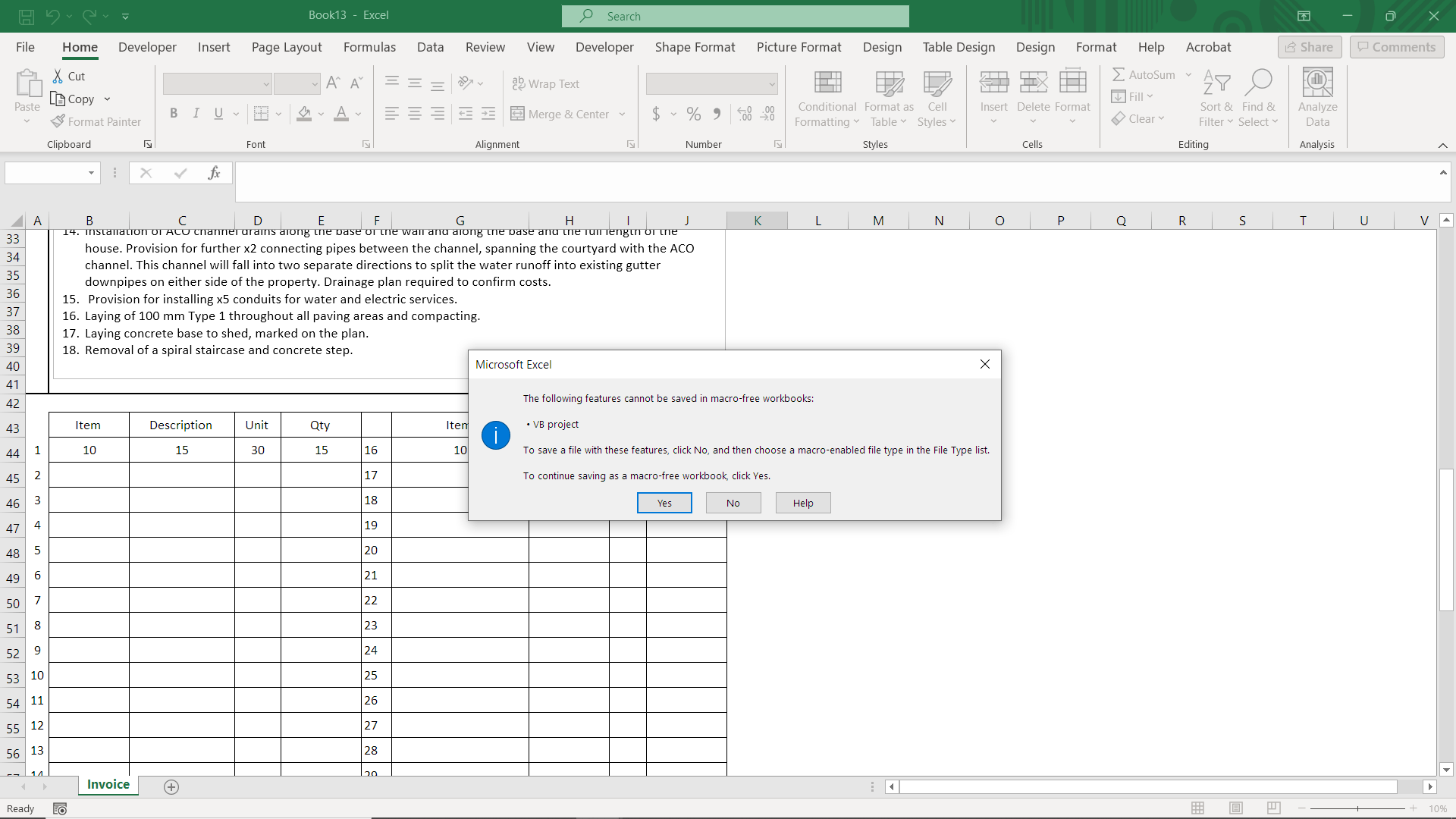Screen dimensions: 1456x819
Task: Toggle Wrap Text
Action: click(x=546, y=83)
